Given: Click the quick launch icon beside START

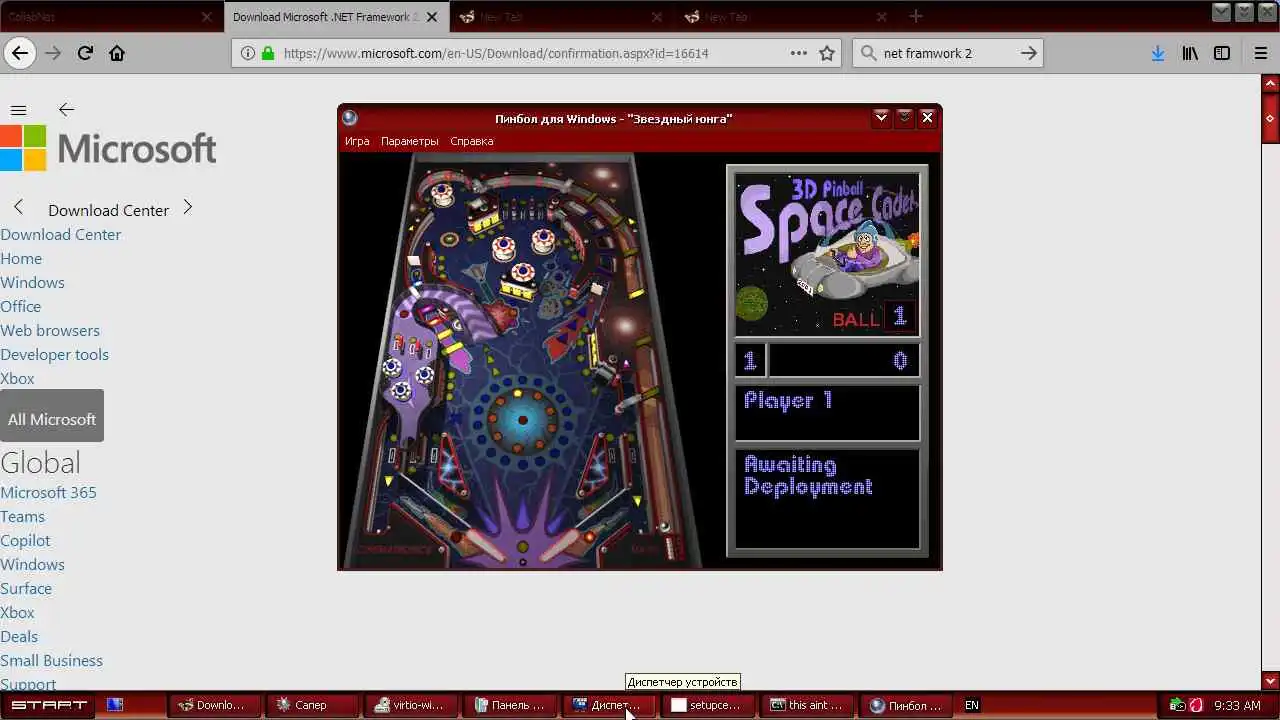Looking at the screenshot, I should pos(115,705).
